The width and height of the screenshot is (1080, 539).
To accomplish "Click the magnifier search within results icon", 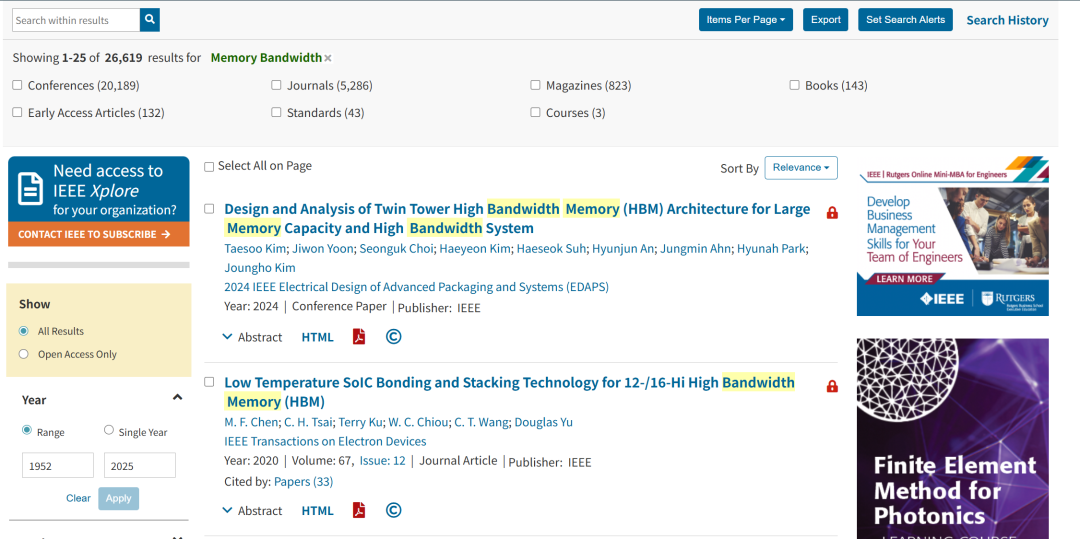I will (149, 20).
